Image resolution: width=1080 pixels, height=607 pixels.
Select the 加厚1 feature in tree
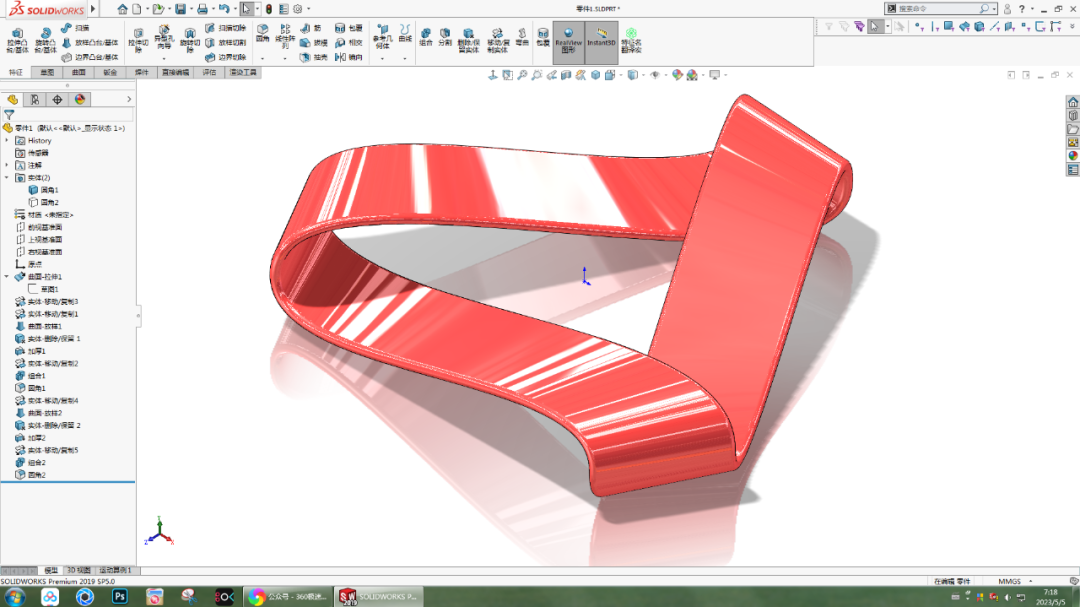point(37,351)
